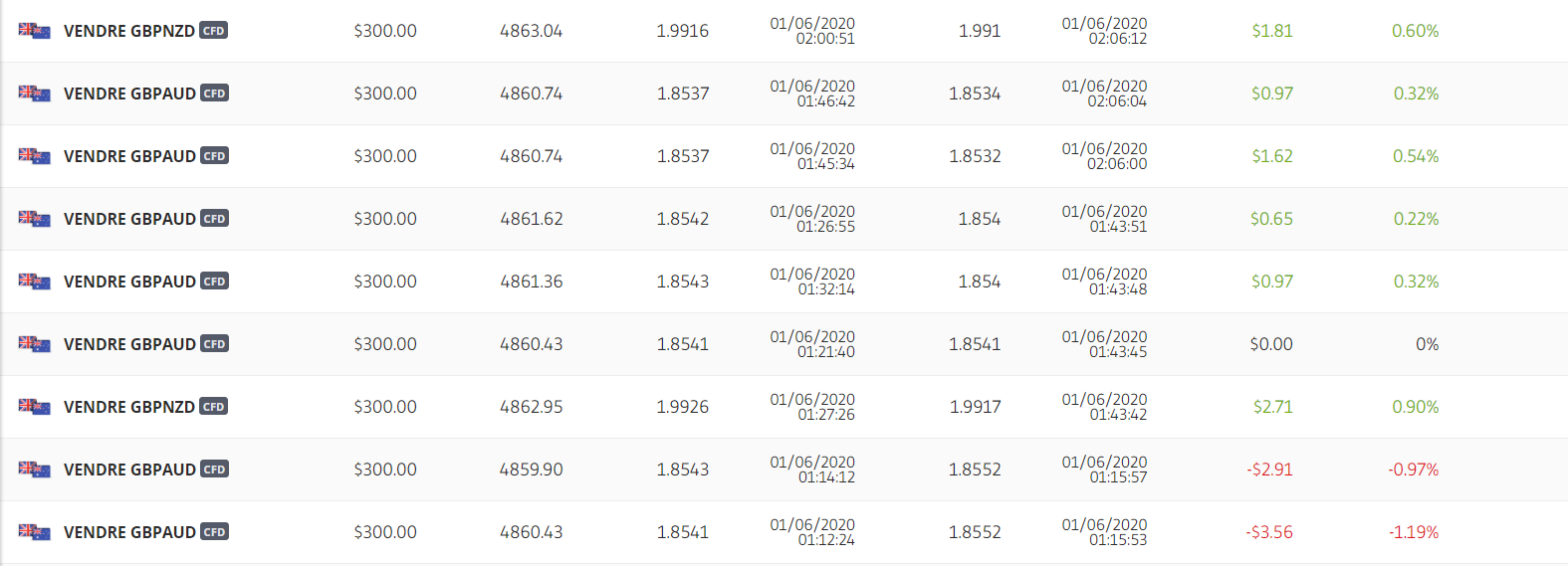Click flag icon of GBPAUD trade losing $3.56

[34, 532]
